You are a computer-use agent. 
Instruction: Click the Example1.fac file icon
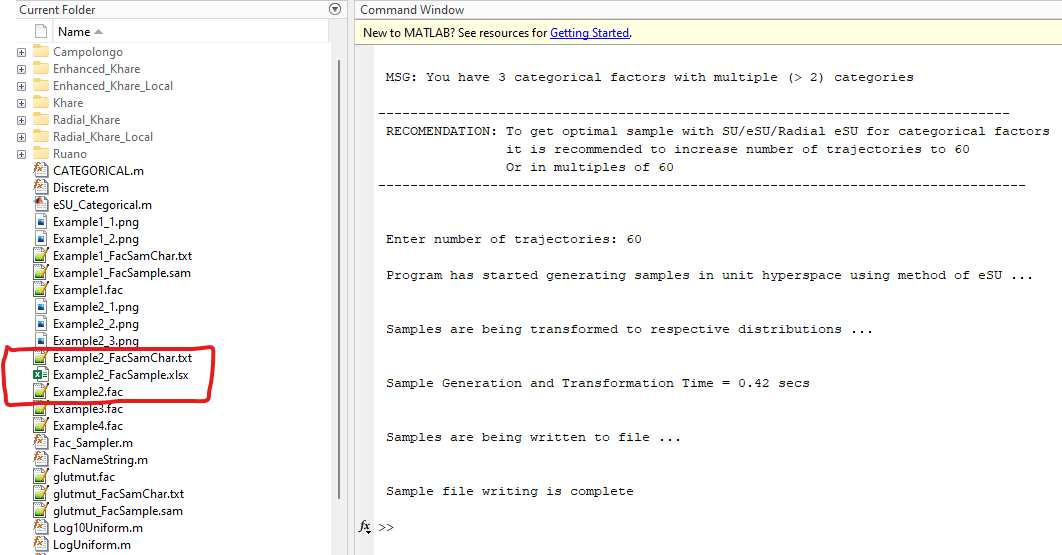(40, 289)
